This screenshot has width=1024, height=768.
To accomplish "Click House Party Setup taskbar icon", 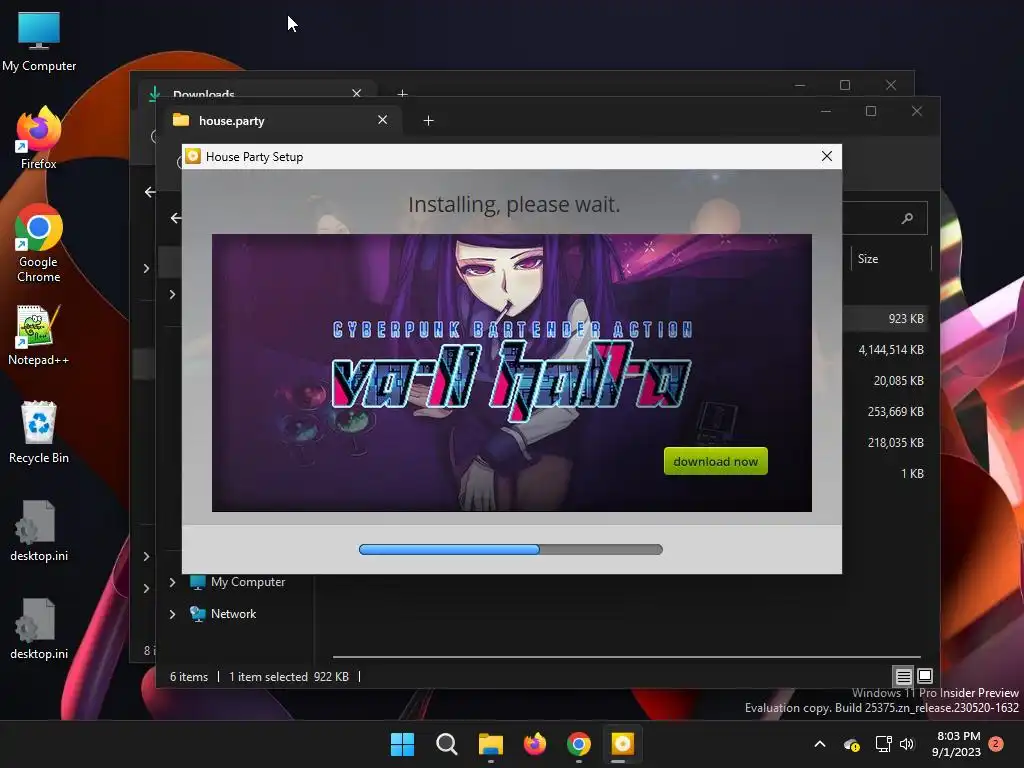I will (622, 744).
